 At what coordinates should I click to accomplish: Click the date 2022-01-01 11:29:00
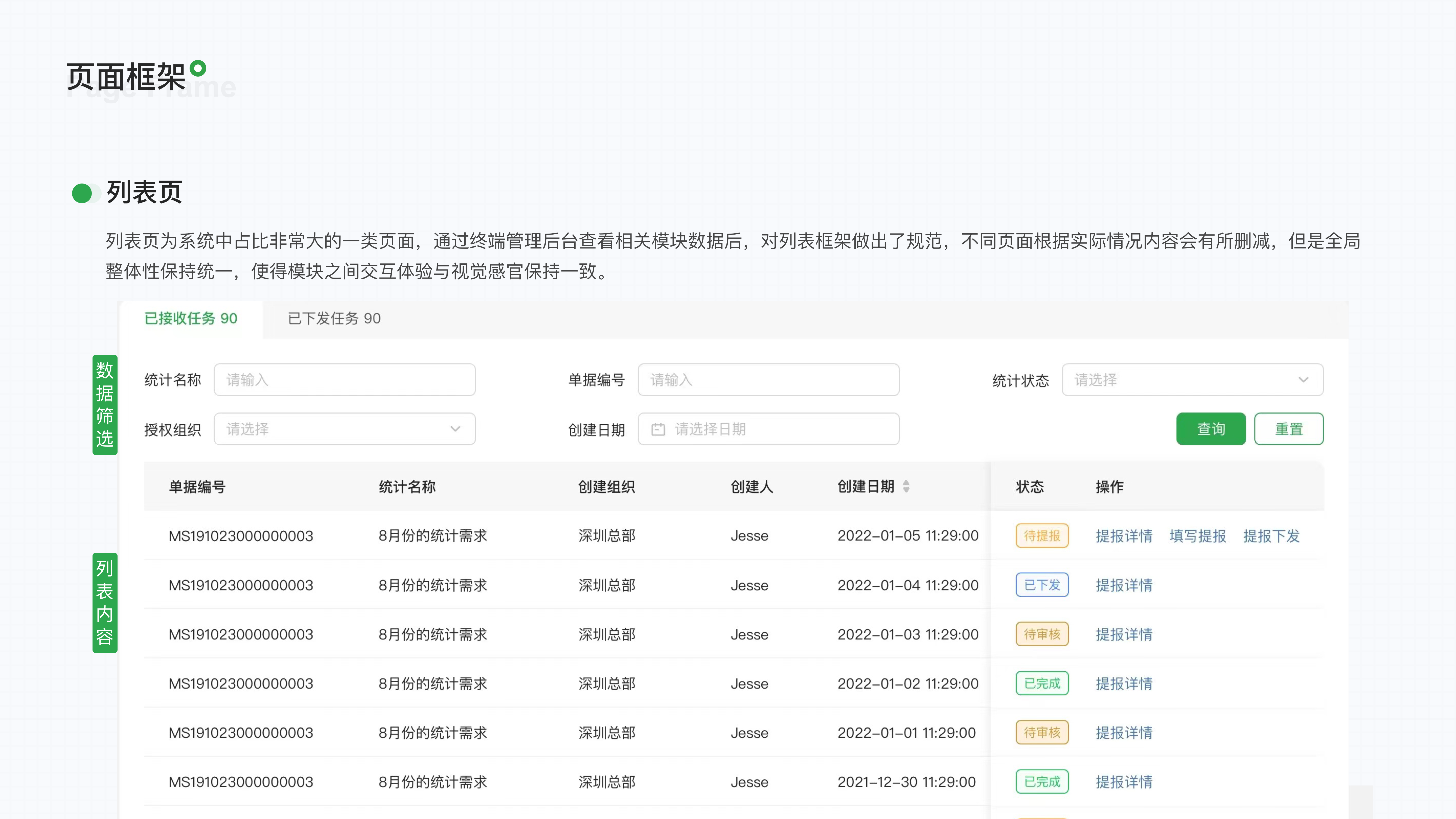pyautogui.click(x=907, y=733)
